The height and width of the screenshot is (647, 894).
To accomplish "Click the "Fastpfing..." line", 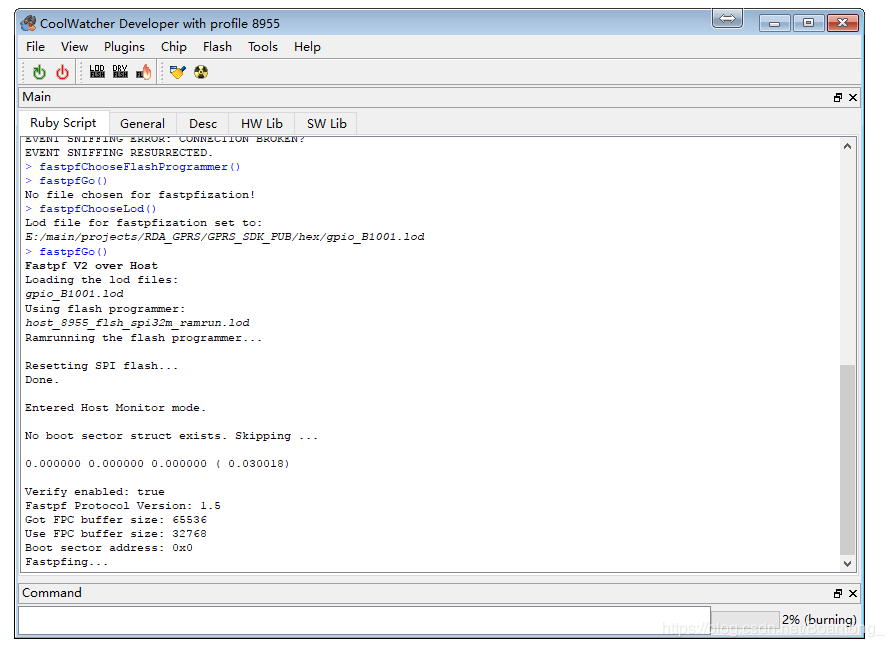I will 67,562.
